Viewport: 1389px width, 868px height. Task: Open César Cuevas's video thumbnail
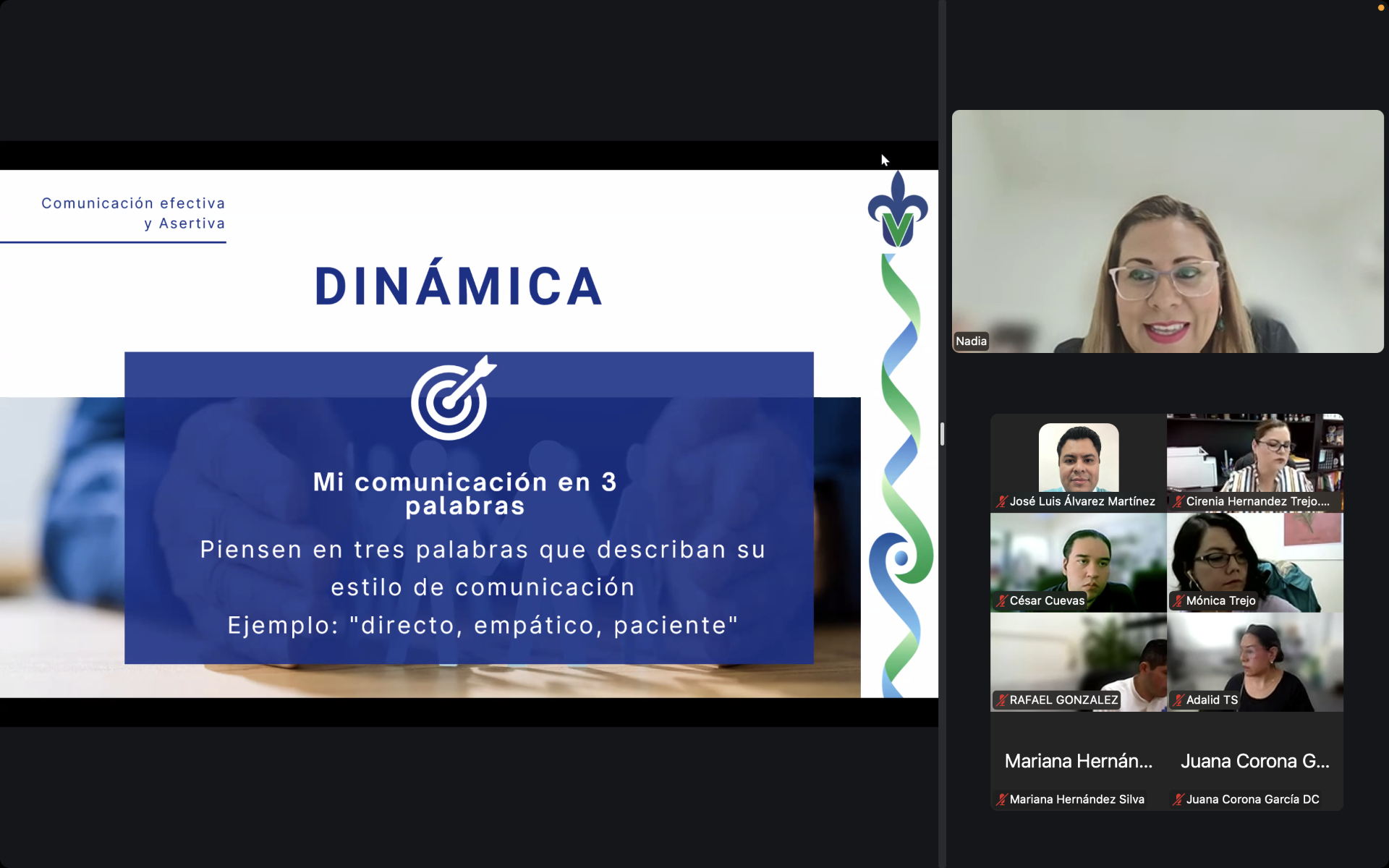tap(1077, 563)
